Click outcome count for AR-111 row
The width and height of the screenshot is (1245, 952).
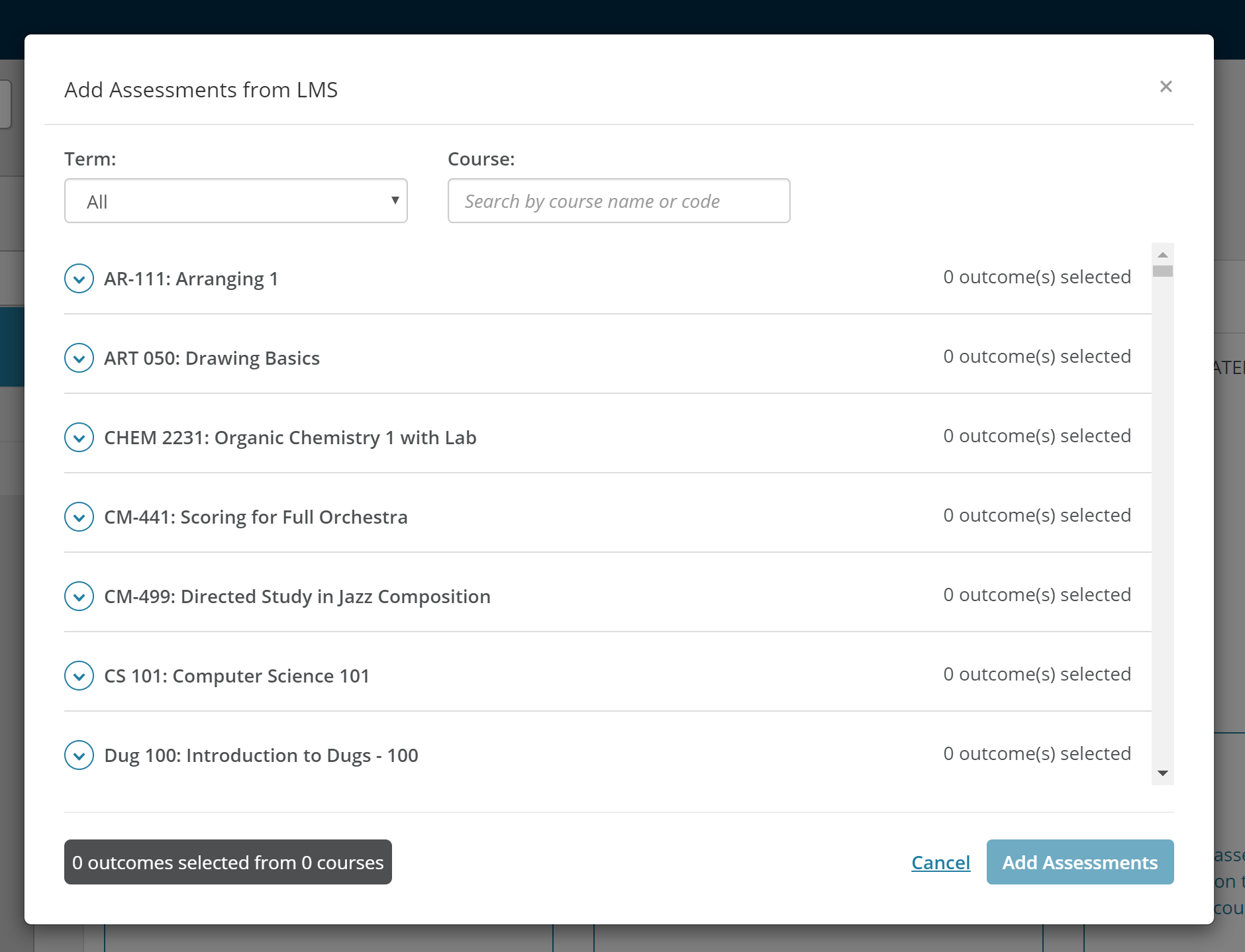1037,277
